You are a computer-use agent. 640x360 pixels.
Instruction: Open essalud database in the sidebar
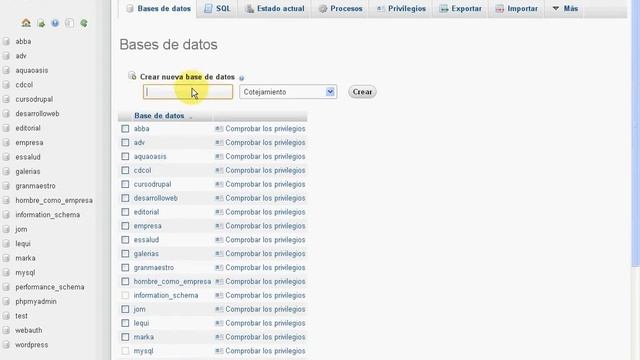(28, 157)
